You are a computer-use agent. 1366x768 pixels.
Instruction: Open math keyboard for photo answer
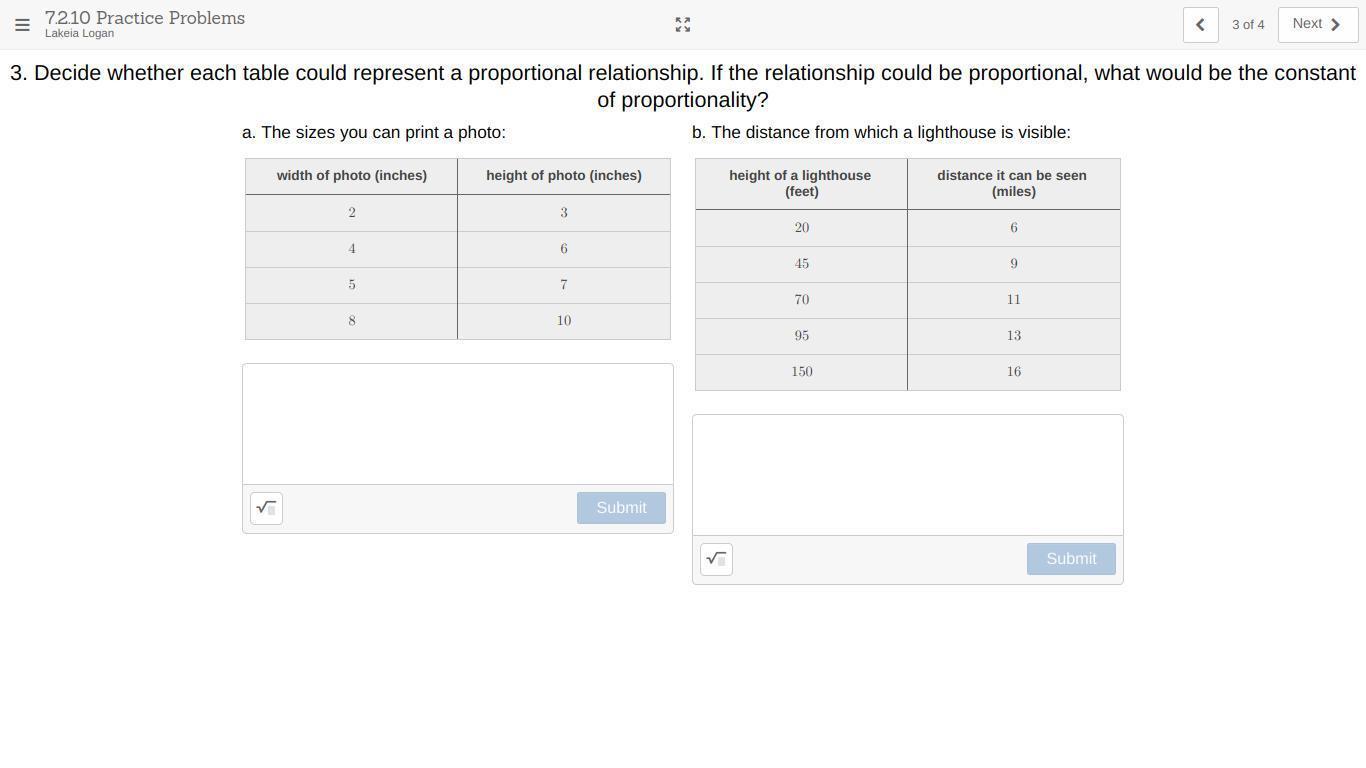click(x=266, y=508)
